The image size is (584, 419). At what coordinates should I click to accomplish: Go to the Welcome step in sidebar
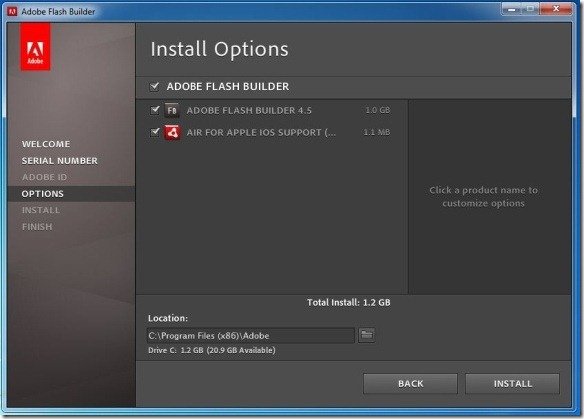click(x=46, y=144)
